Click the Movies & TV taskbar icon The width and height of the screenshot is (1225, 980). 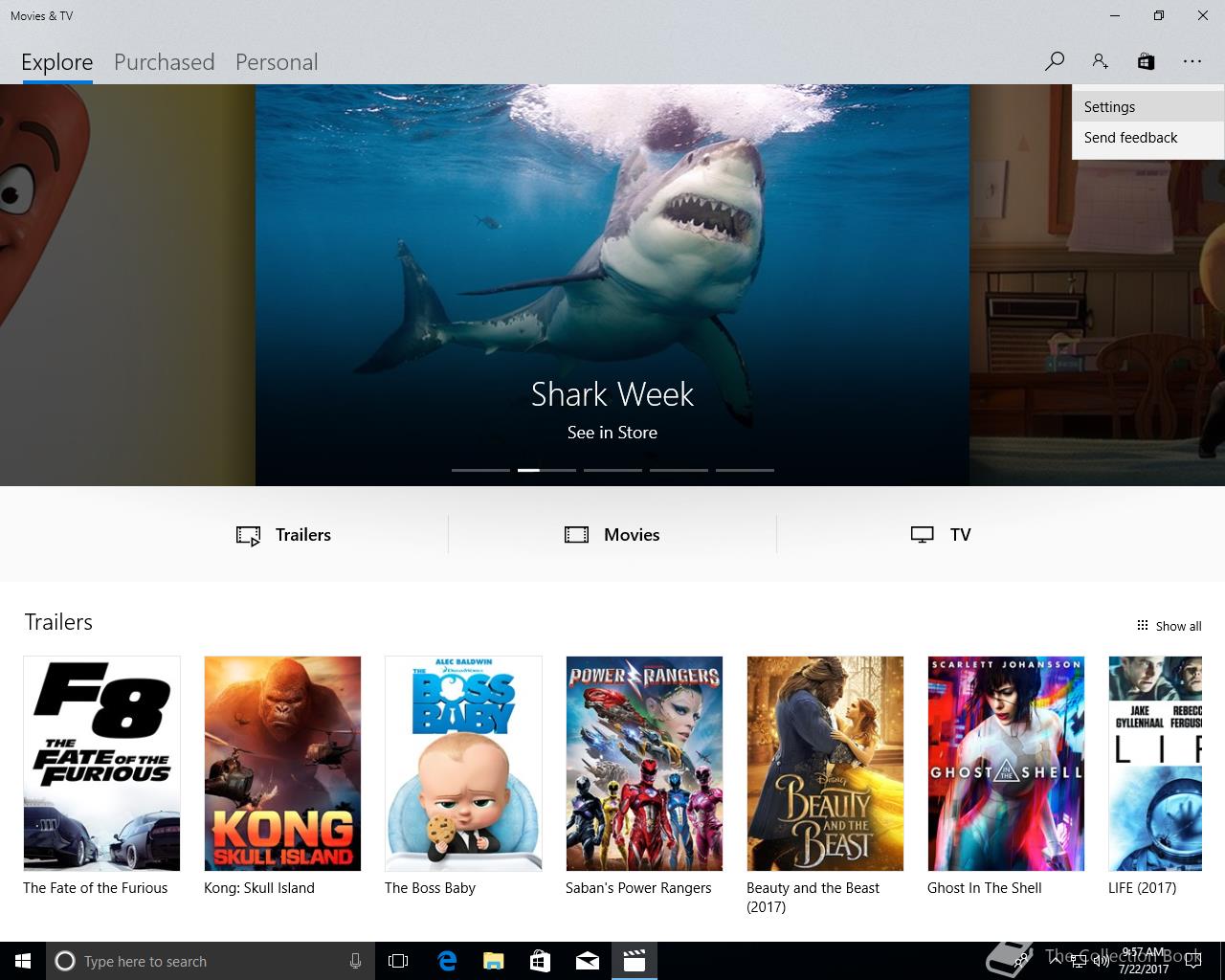pos(635,961)
